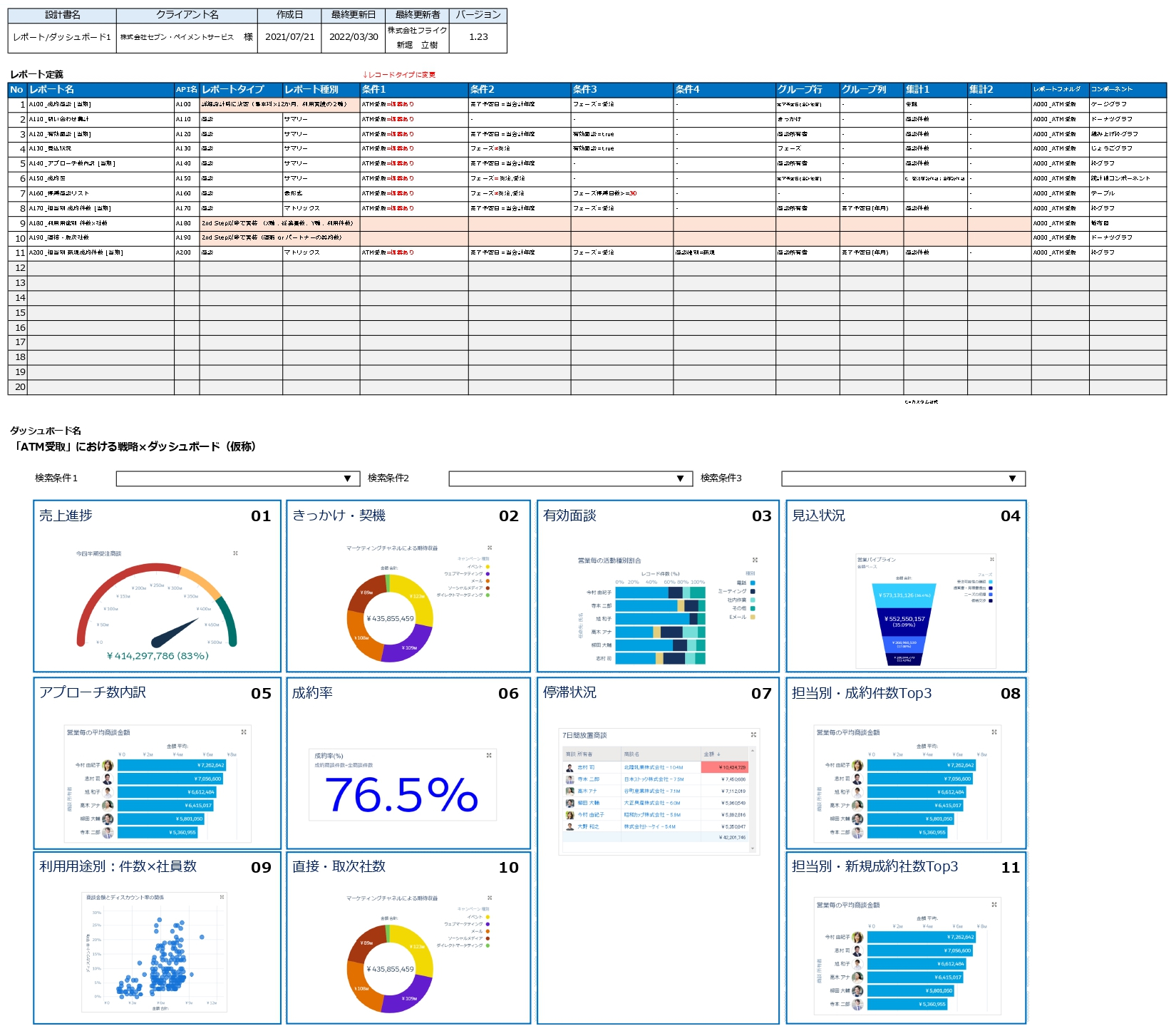Open the 北陸乳業株式会社 deal link
This screenshot has height=1036, width=1176.
pyautogui.click(x=654, y=768)
